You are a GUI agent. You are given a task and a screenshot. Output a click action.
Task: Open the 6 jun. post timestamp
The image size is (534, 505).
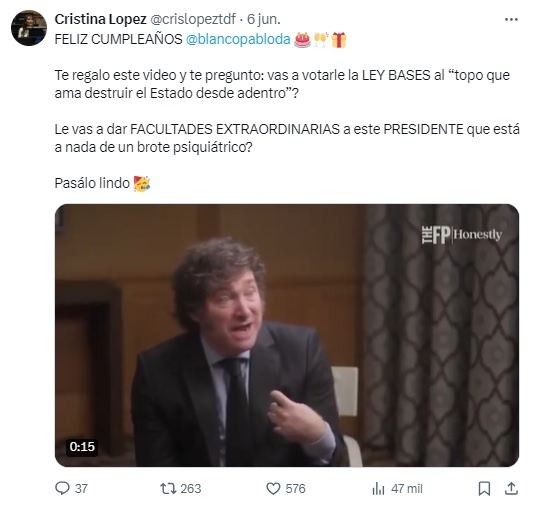[264, 19]
